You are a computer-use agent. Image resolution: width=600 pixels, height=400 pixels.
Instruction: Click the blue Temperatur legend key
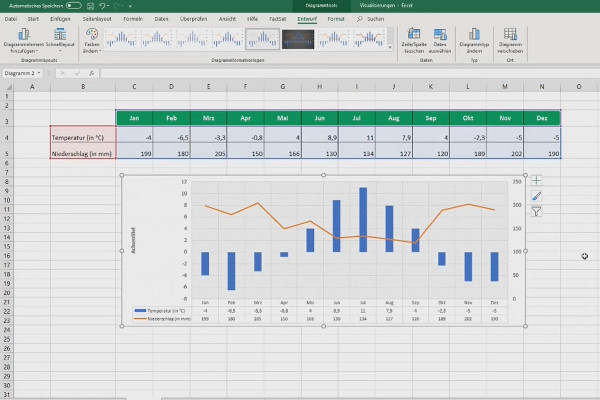tap(140, 310)
